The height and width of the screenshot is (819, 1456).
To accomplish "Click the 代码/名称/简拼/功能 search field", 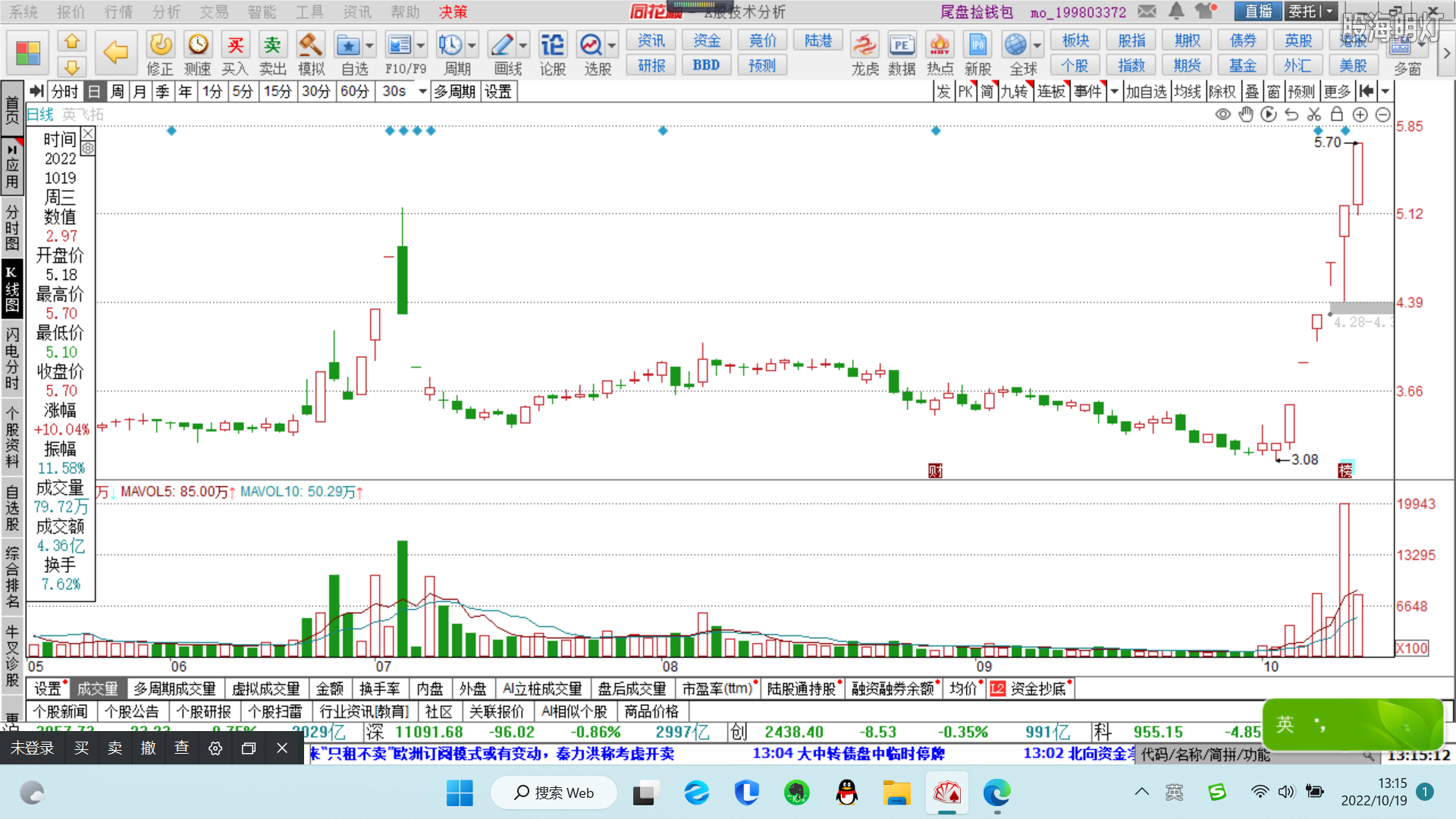I will click(1257, 755).
